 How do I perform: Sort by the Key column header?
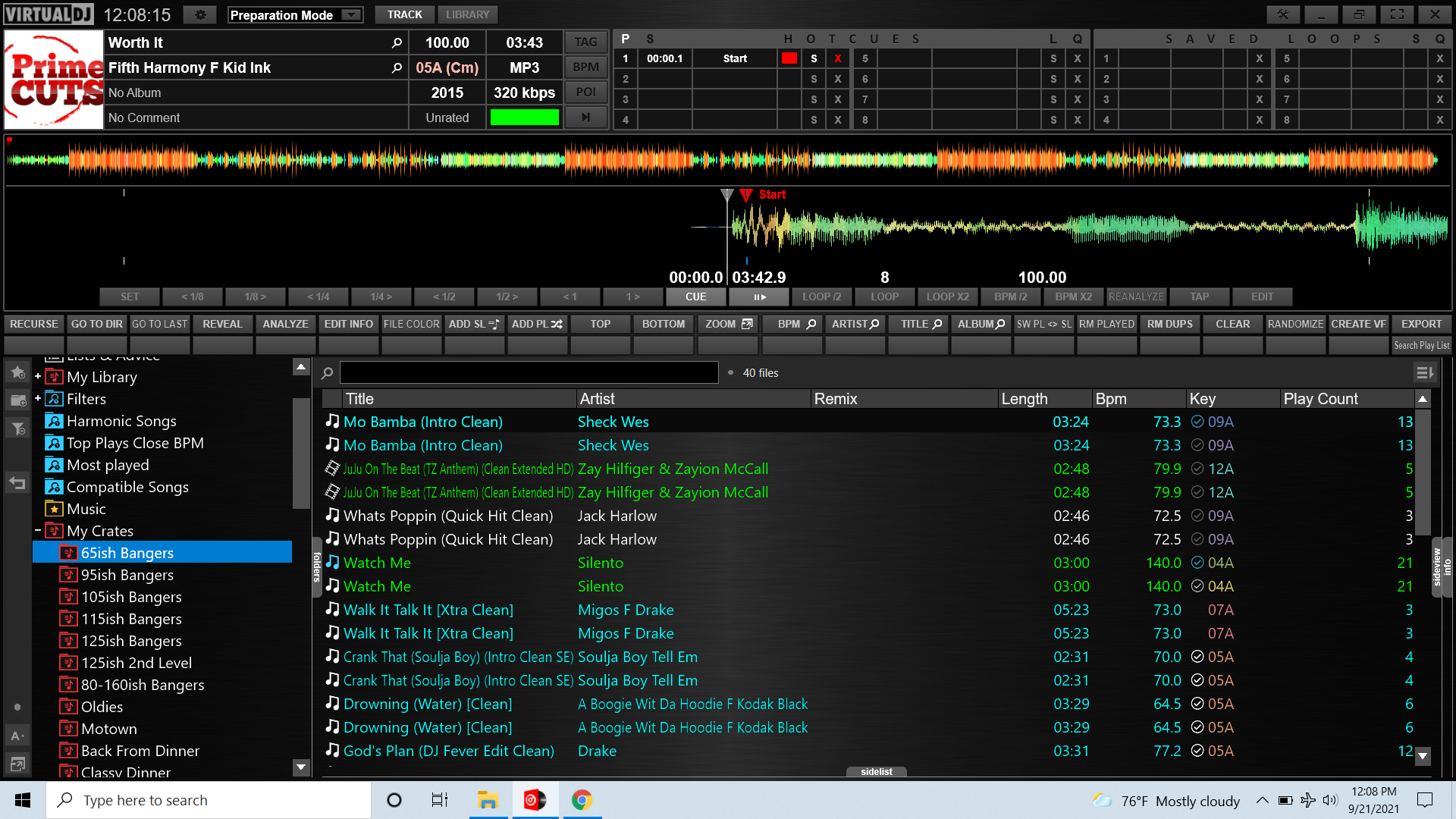[x=1232, y=399]
